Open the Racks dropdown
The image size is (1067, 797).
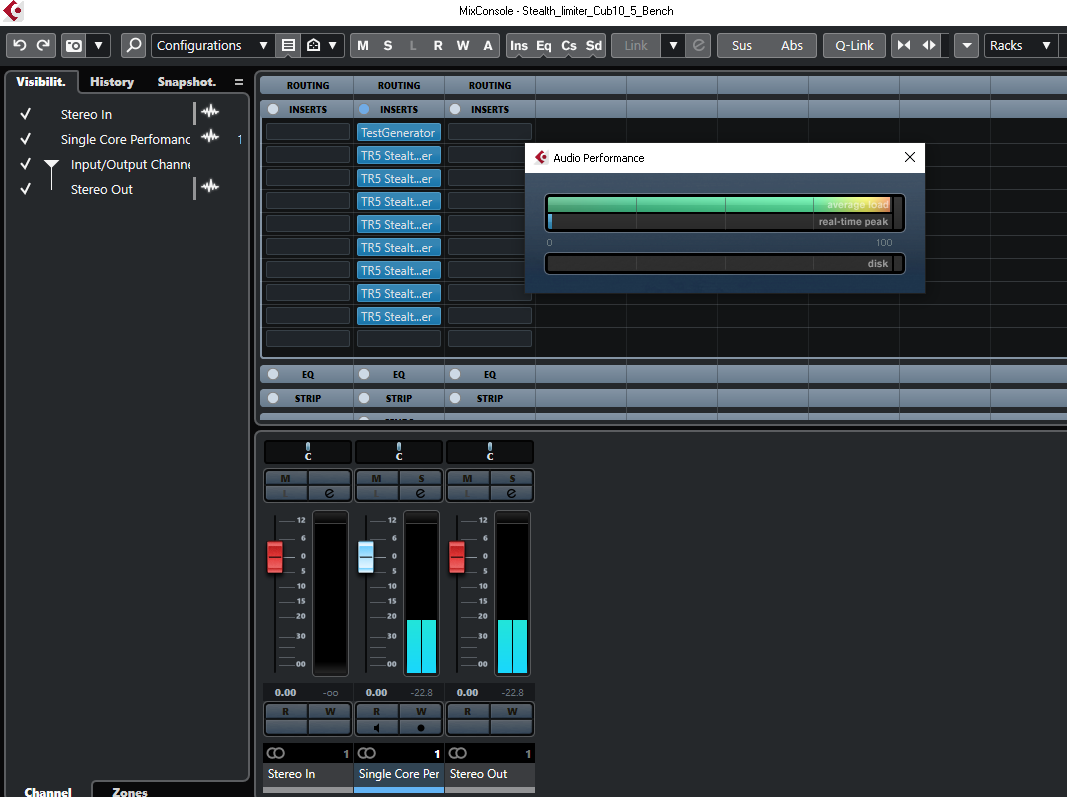point(1021,46)
